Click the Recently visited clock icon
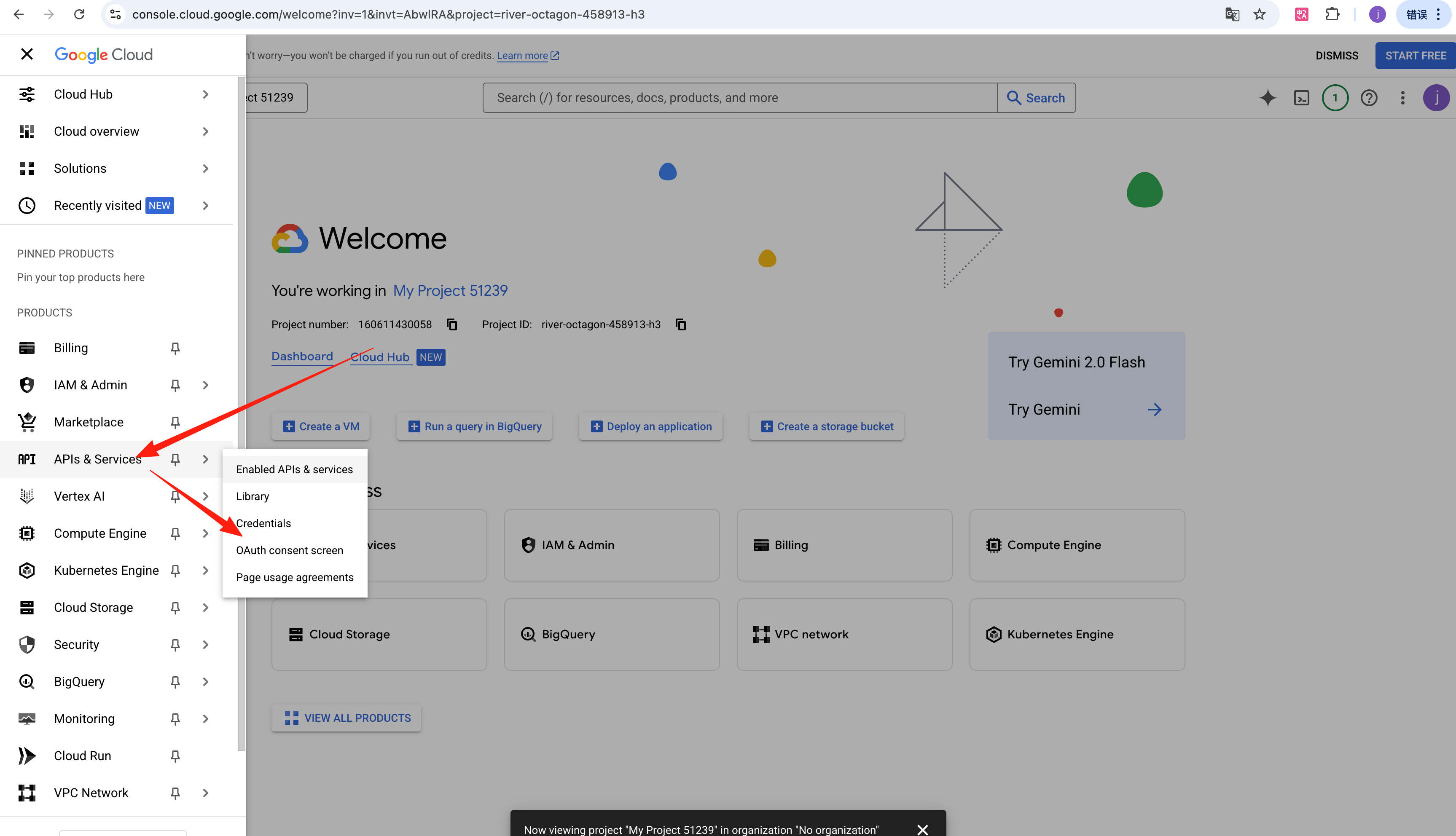Viewport: 1456px width, 836px height. pyautogui.click(x=27, y=206)
